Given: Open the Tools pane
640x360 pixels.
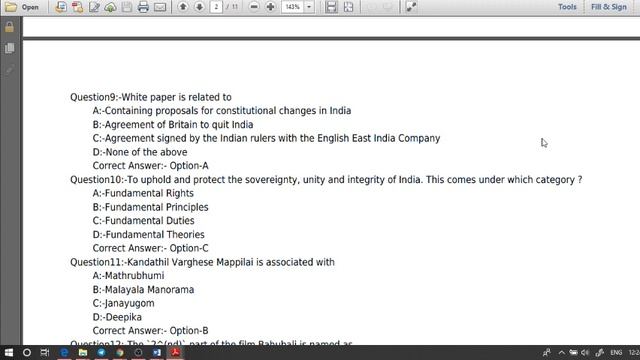Looking at the screenshot, I should click(x=567, y=7).
